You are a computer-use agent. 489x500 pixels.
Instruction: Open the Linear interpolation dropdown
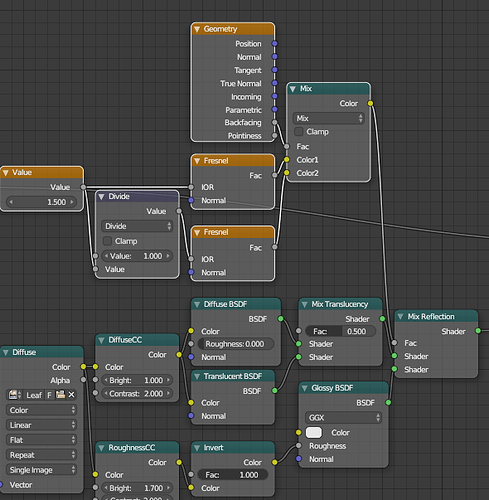pos(42,425)
